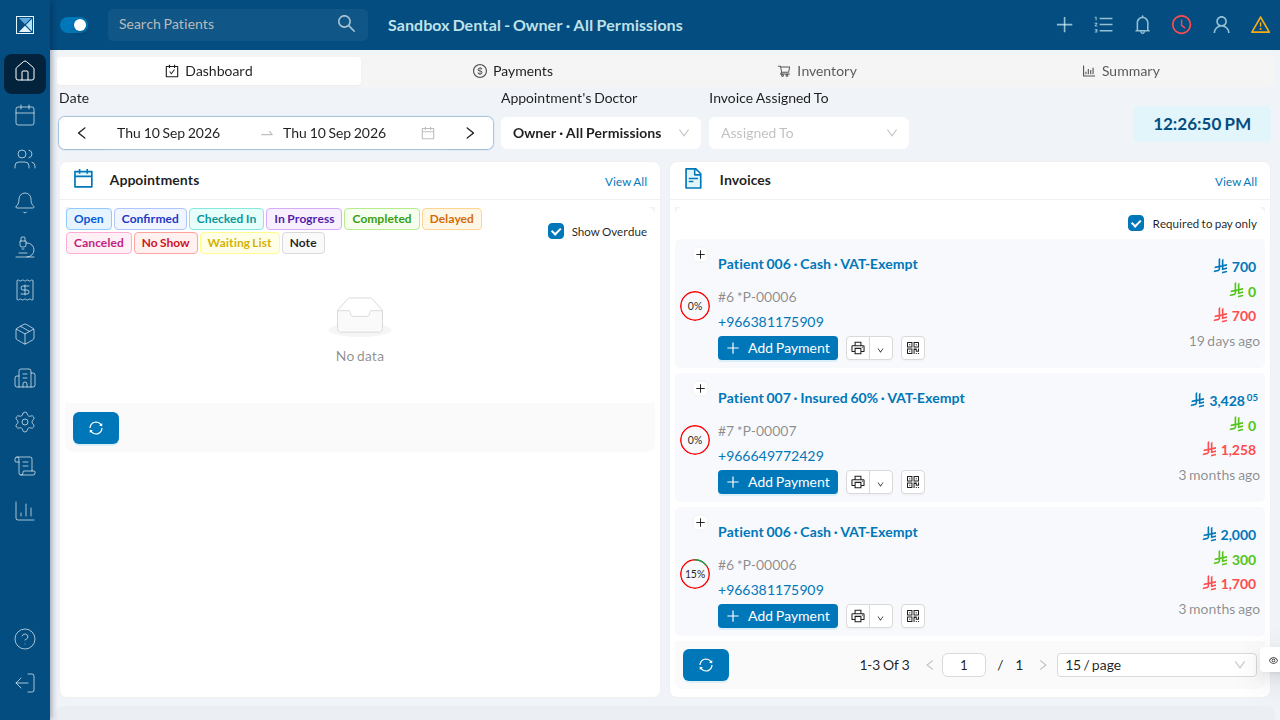Image resolution: width=1280 pixels, height=720 pixels.
Task: Click the yellow warning triangle icon
Action: [1260, 25]
